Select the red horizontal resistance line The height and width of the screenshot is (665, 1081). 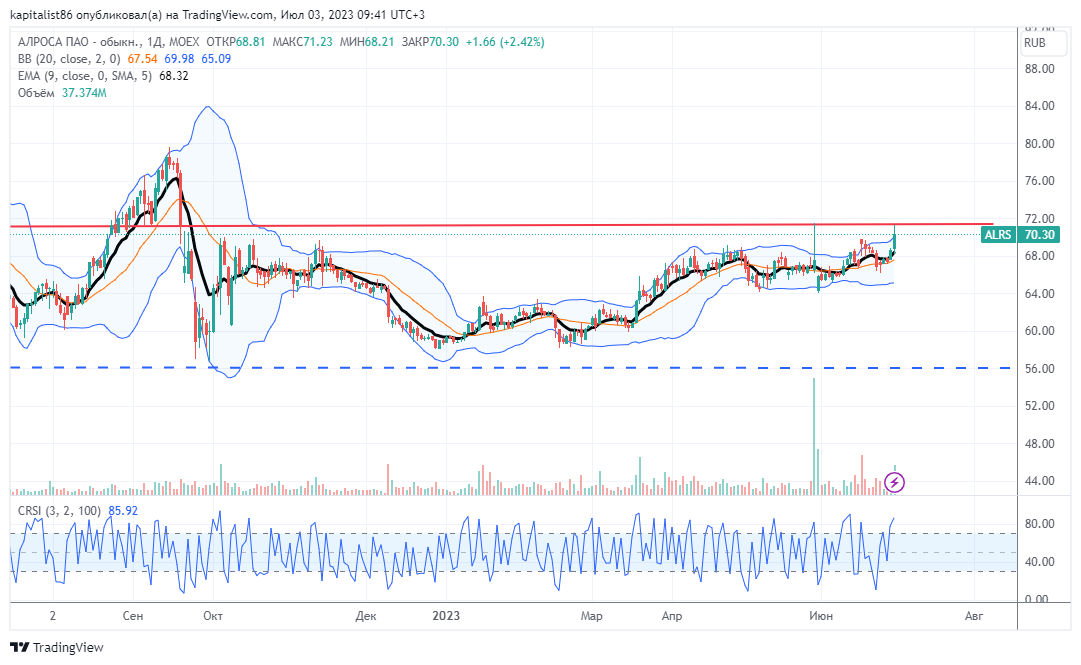[x=502, y=225]
